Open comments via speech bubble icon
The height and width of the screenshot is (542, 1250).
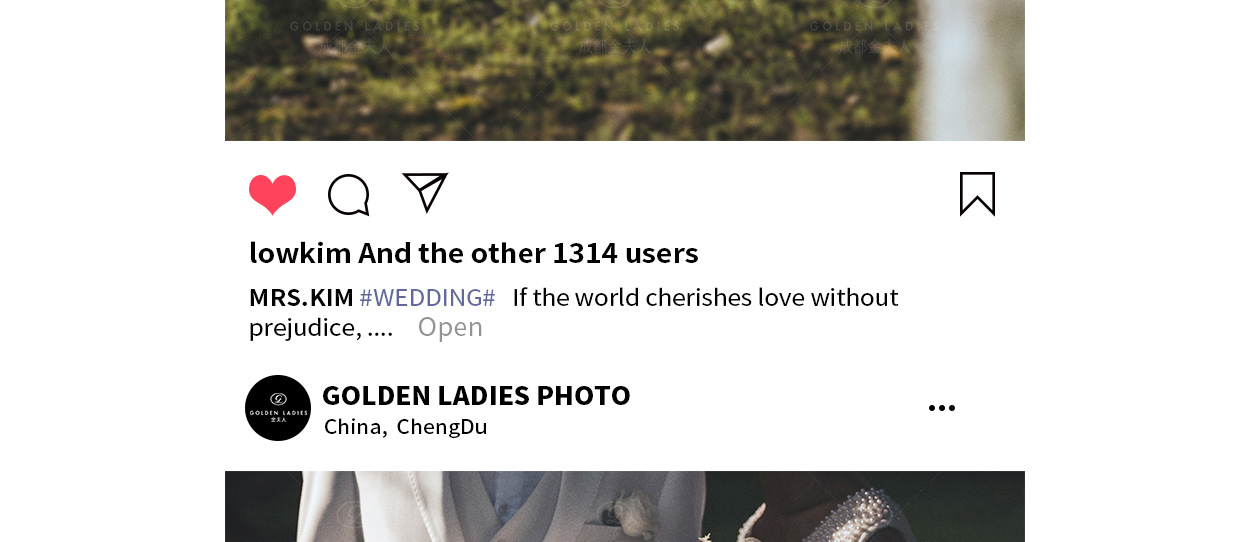(x=349, y=194)
